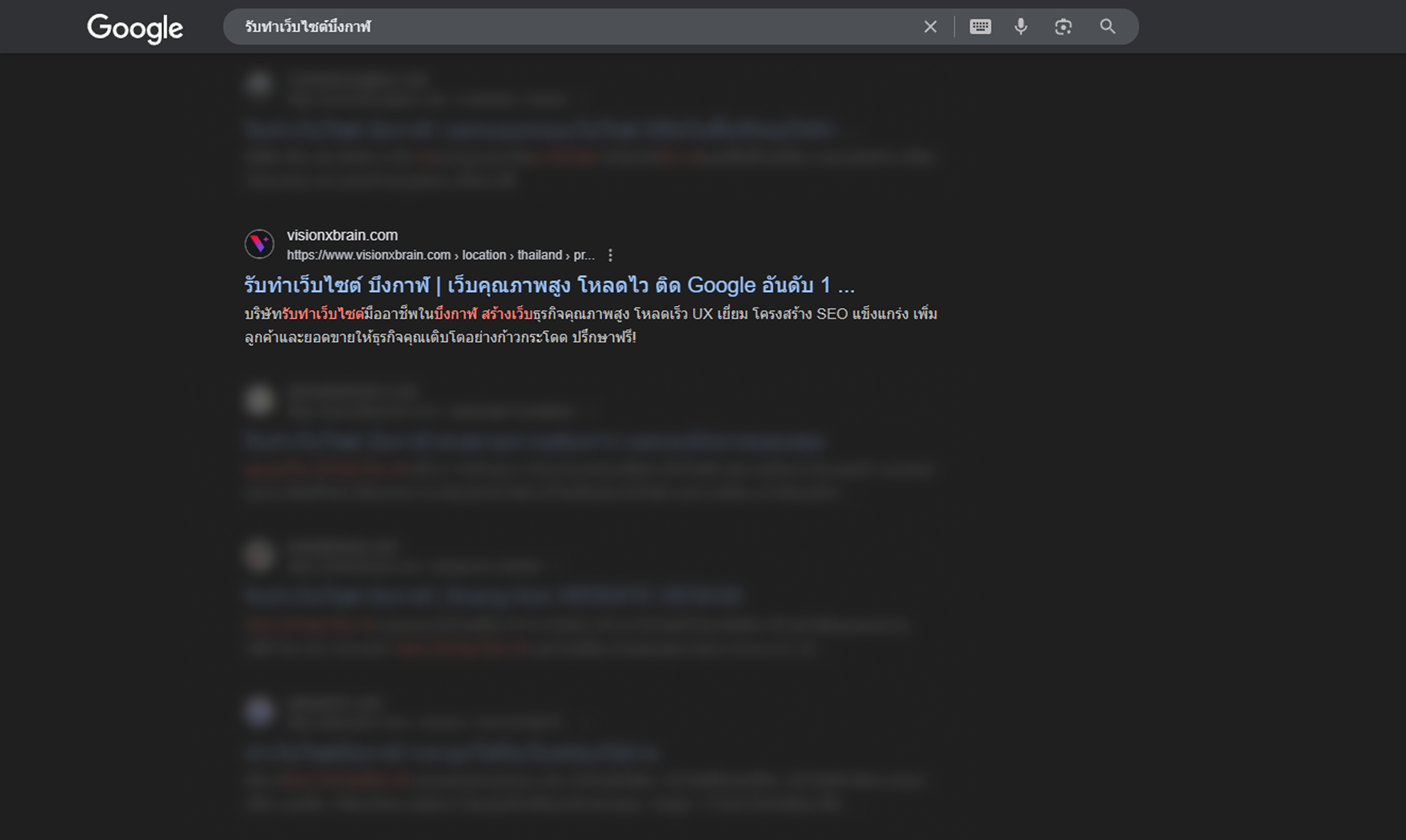
Task: Open search by image camera icon
Action: pos(1063,27)
